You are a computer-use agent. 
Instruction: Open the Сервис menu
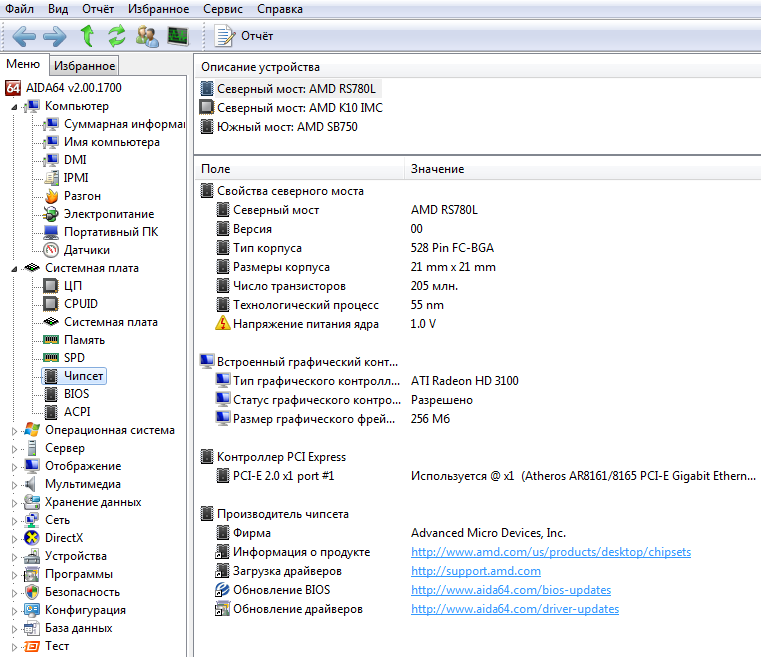coord(223,9)
